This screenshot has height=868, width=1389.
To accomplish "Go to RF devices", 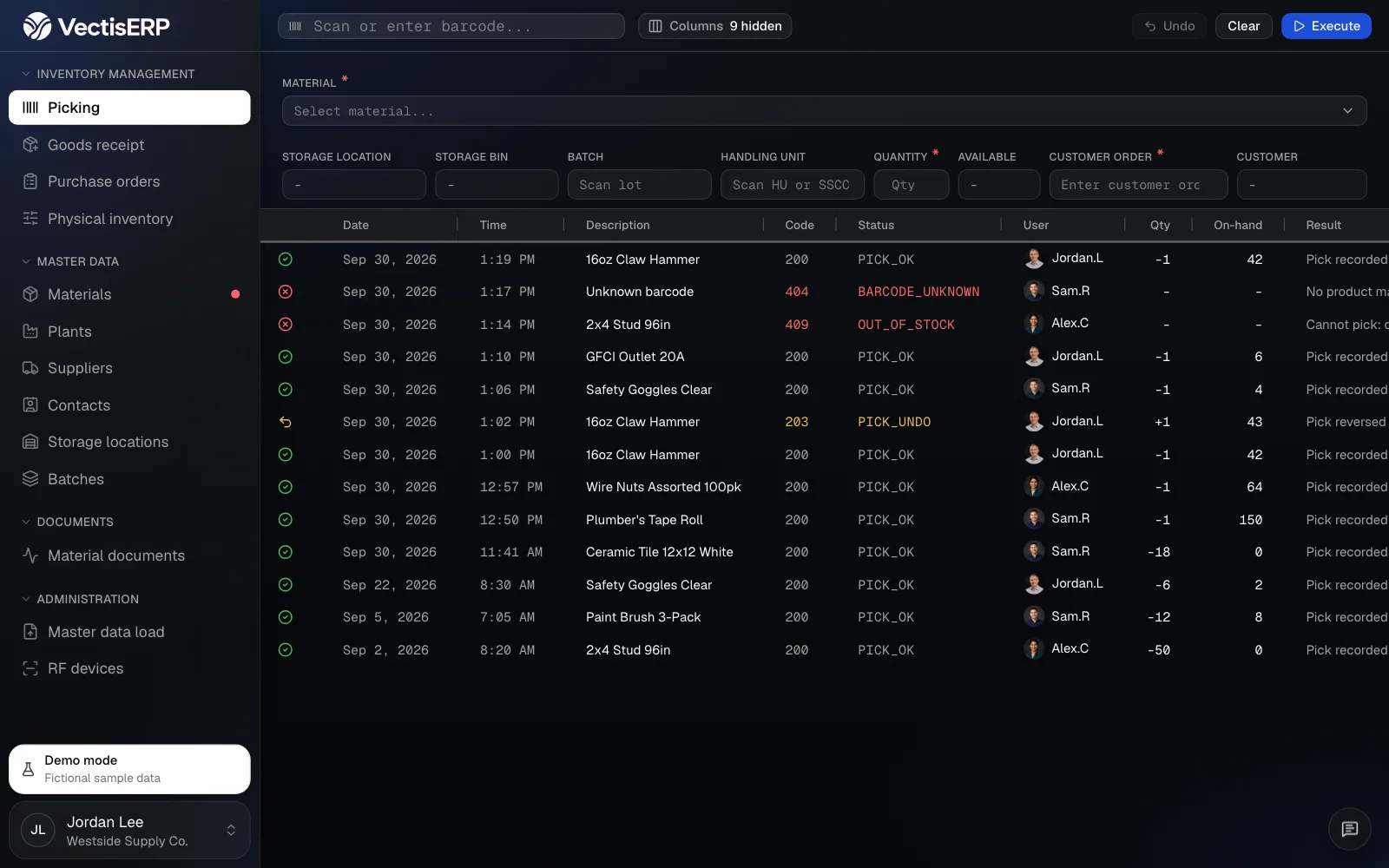I will click(129, 668).
